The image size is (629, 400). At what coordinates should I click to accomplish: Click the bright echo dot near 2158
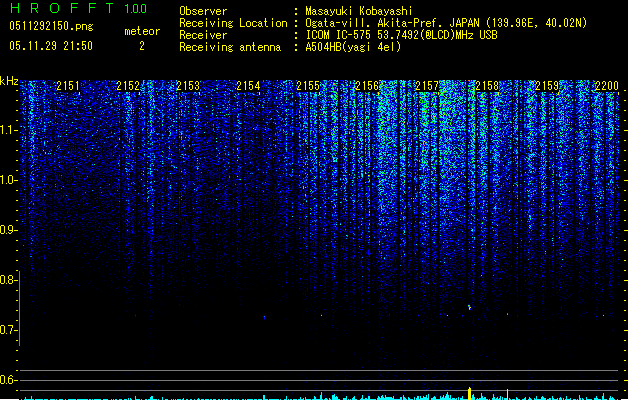(x=469, y=307)
